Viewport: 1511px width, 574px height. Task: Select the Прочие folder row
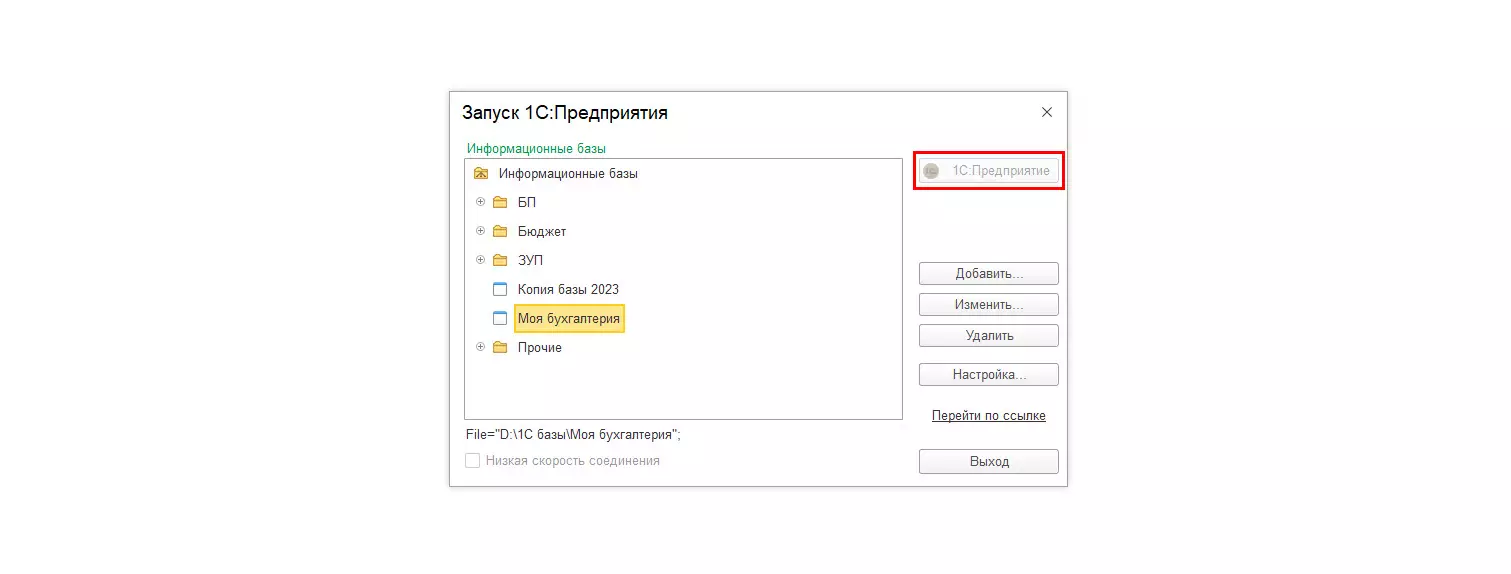(x=540, y=347)
